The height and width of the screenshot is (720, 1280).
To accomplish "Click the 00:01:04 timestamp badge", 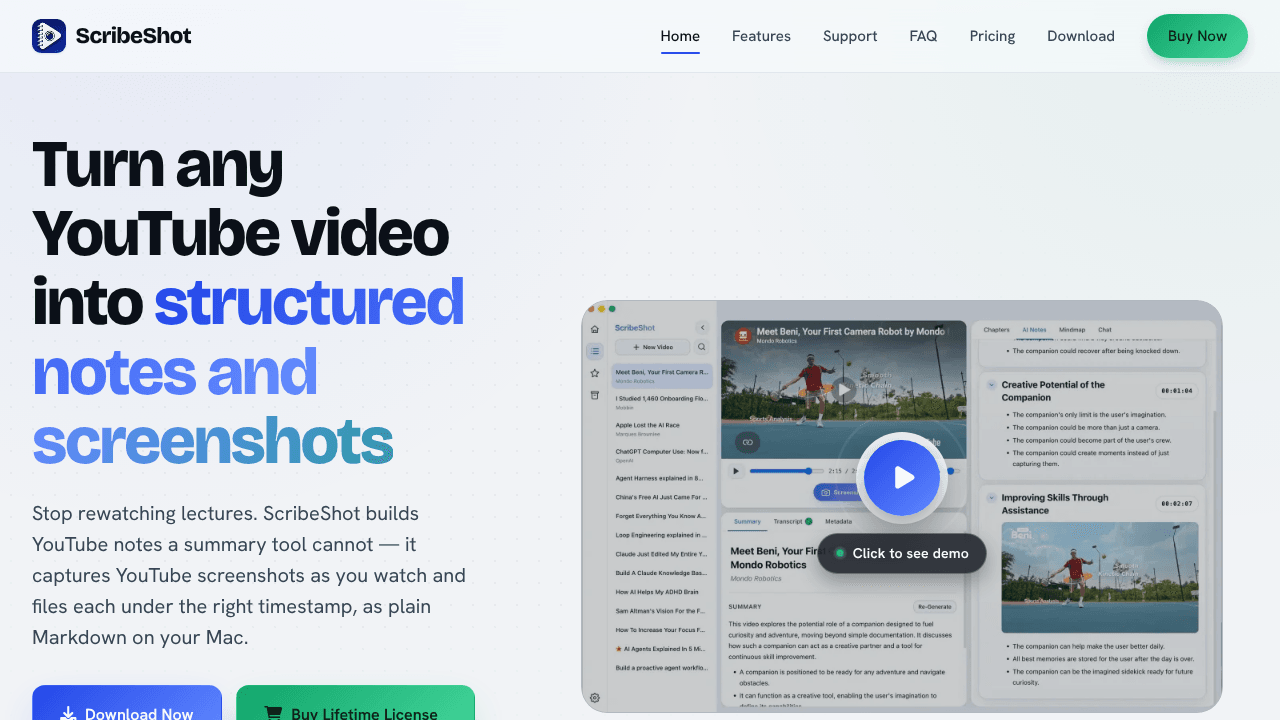I will 1175,390.
